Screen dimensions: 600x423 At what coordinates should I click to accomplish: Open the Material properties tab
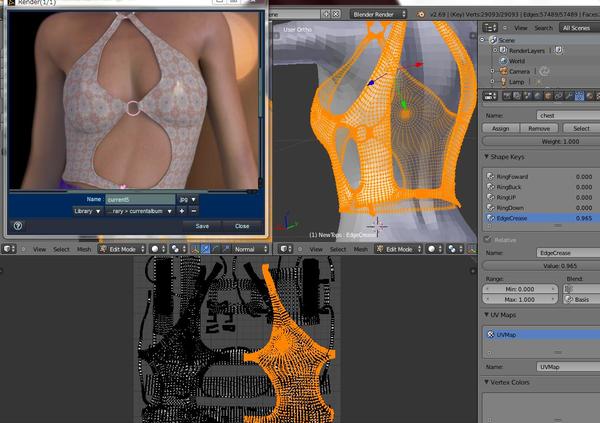tap(590, 96)
